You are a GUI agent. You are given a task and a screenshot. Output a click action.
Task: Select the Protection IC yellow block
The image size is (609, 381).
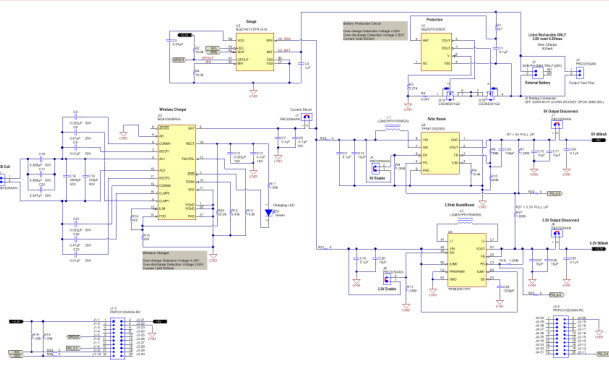click(x=436, y=52)
